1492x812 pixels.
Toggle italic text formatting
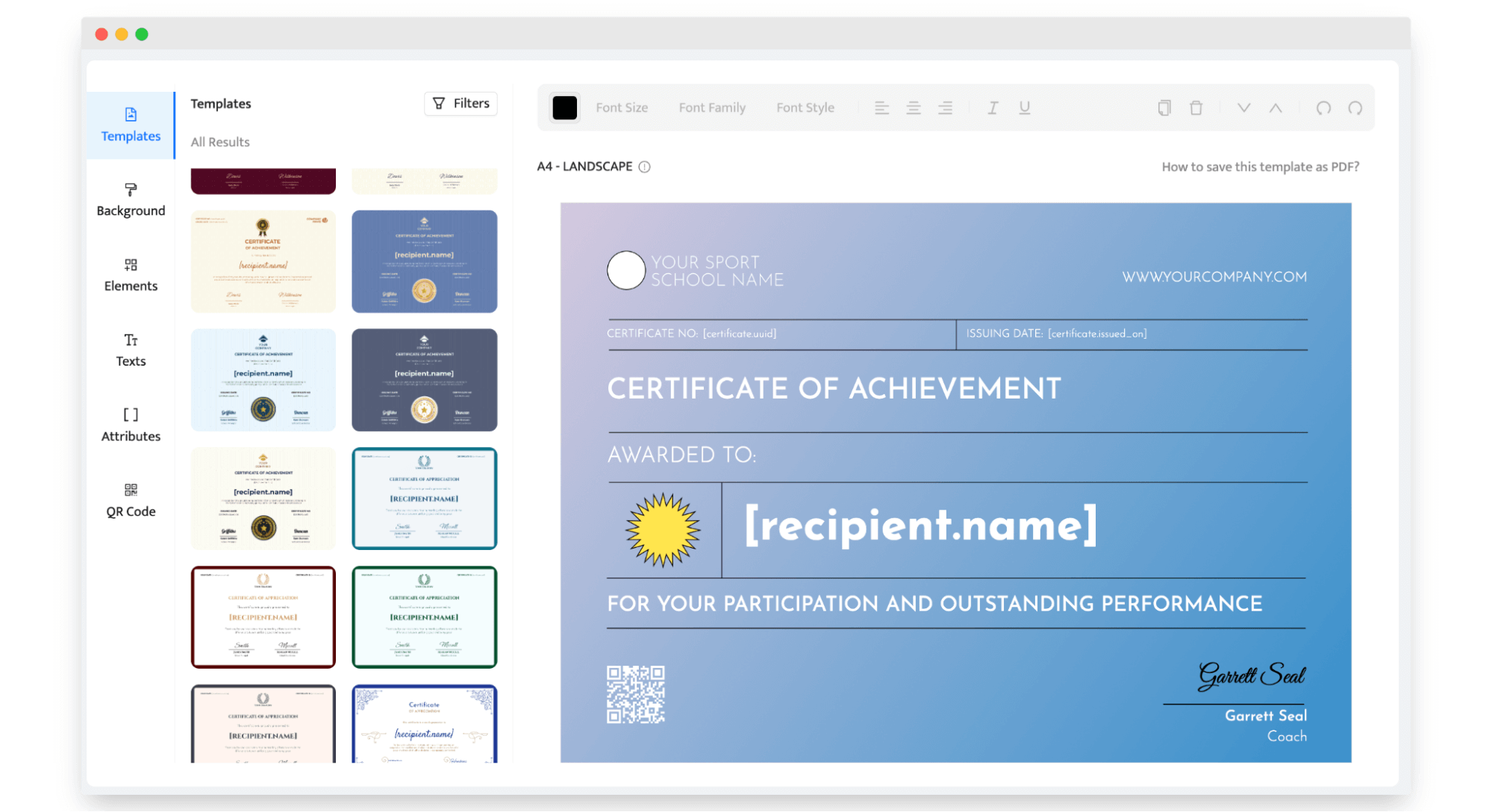click(x=993, y=108)
